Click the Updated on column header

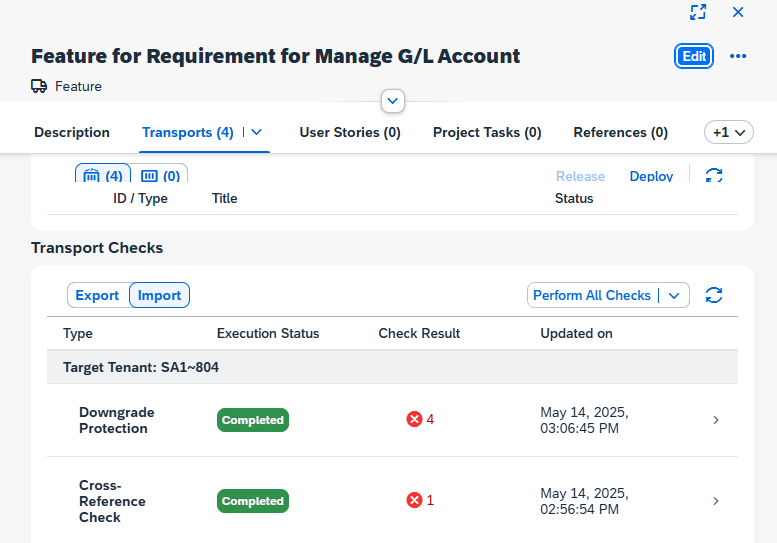pos(576,333)
